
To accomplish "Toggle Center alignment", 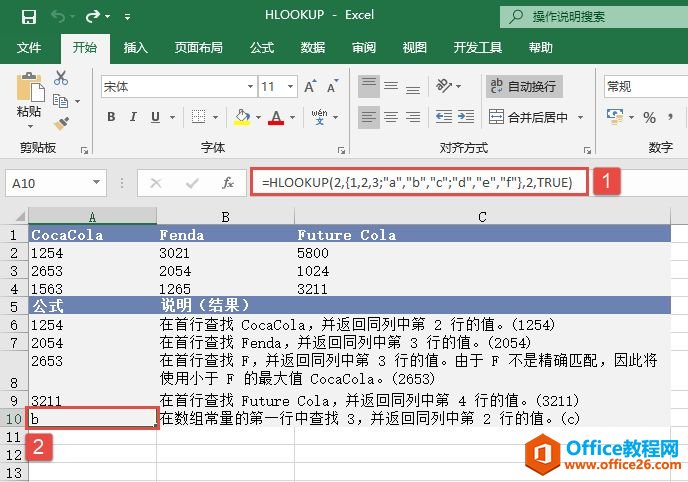I will [391, 117].
